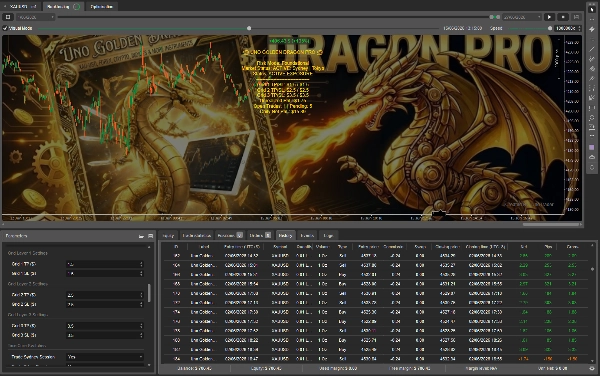Select the line drawing tool in right toolbar
Screen dimensions: 600x376
point(592,49)
